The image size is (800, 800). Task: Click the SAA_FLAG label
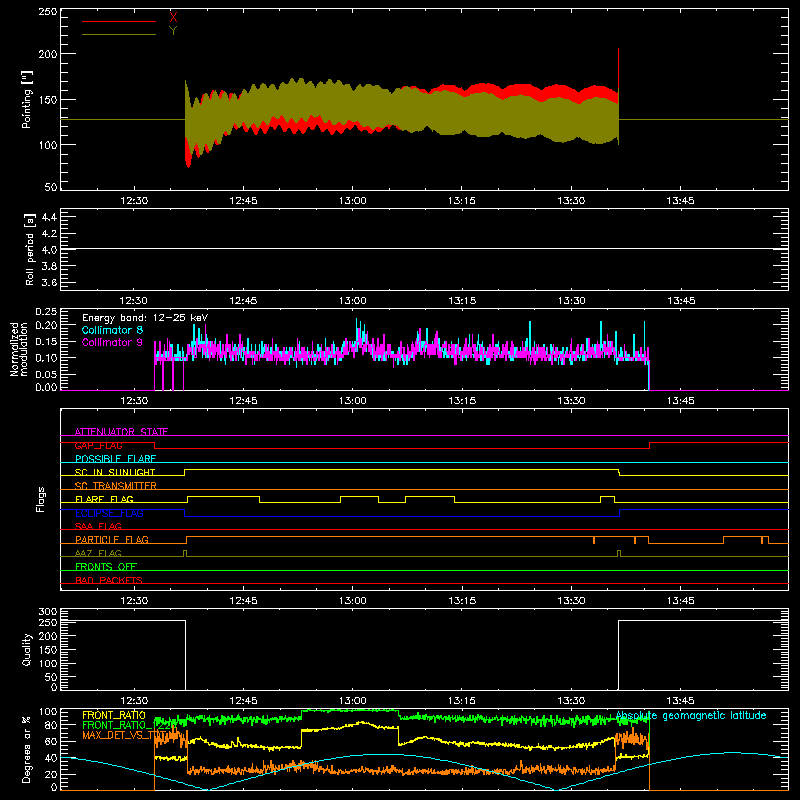pyautogui.click(x=98, y=526)
